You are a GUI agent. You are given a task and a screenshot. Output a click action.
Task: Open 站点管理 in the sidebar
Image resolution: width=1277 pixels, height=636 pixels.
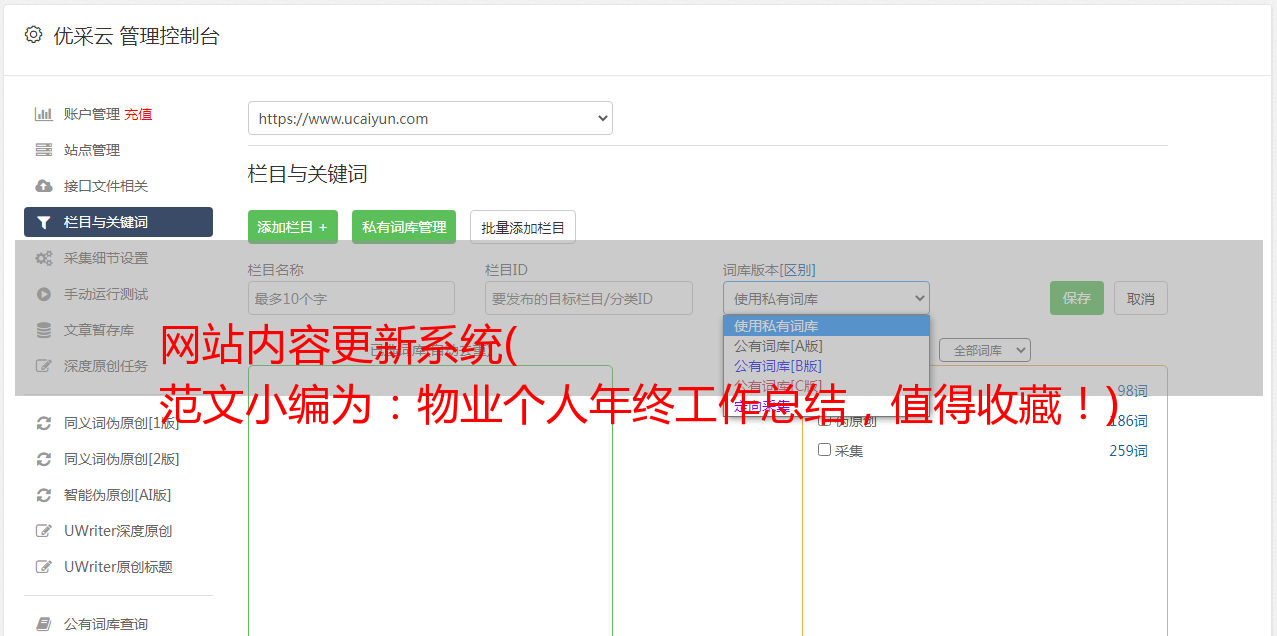tap(92, 150)
